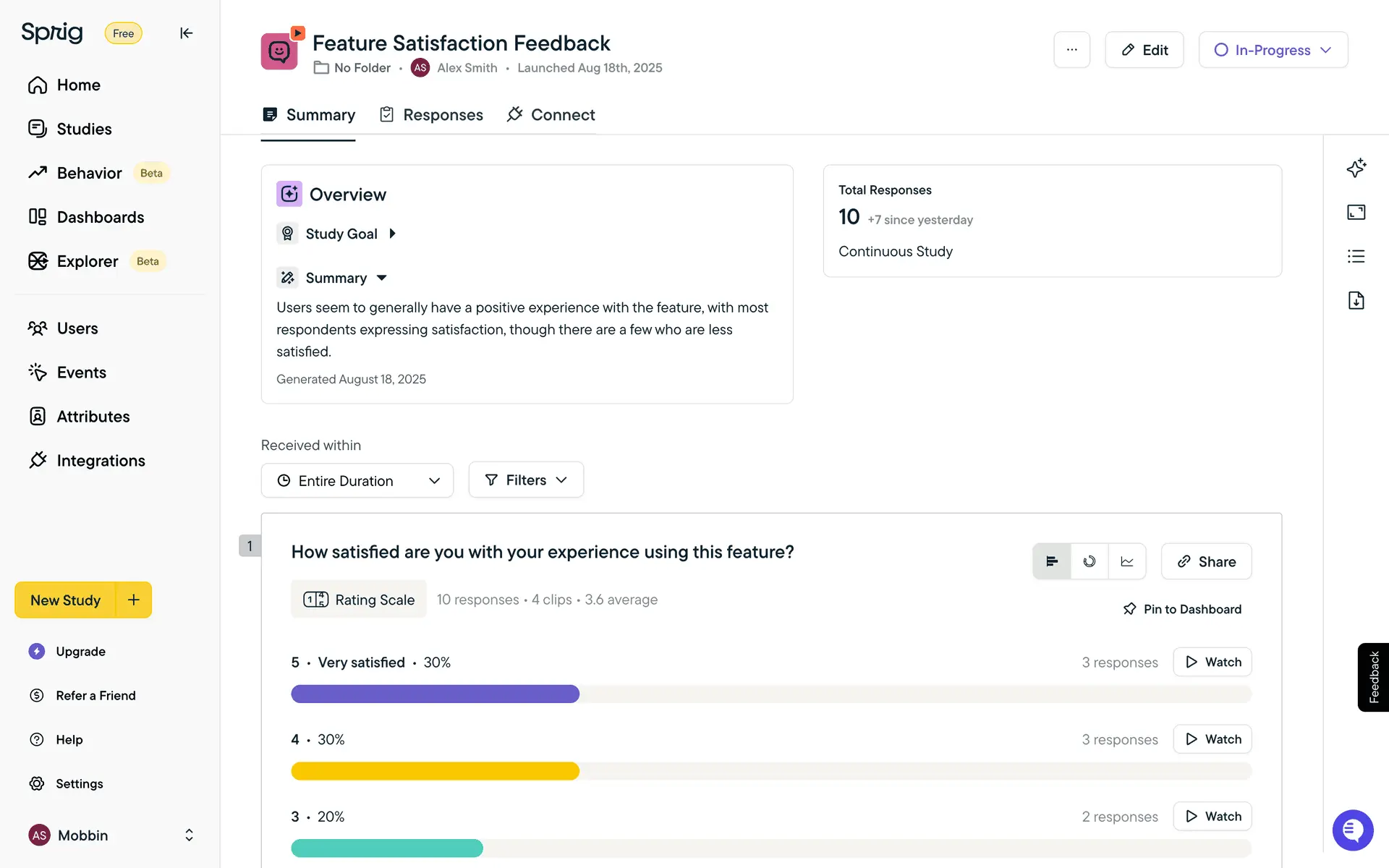The image size is (1389, 868).
Task: Click the export download file icon
Action: click(1356, 300)
